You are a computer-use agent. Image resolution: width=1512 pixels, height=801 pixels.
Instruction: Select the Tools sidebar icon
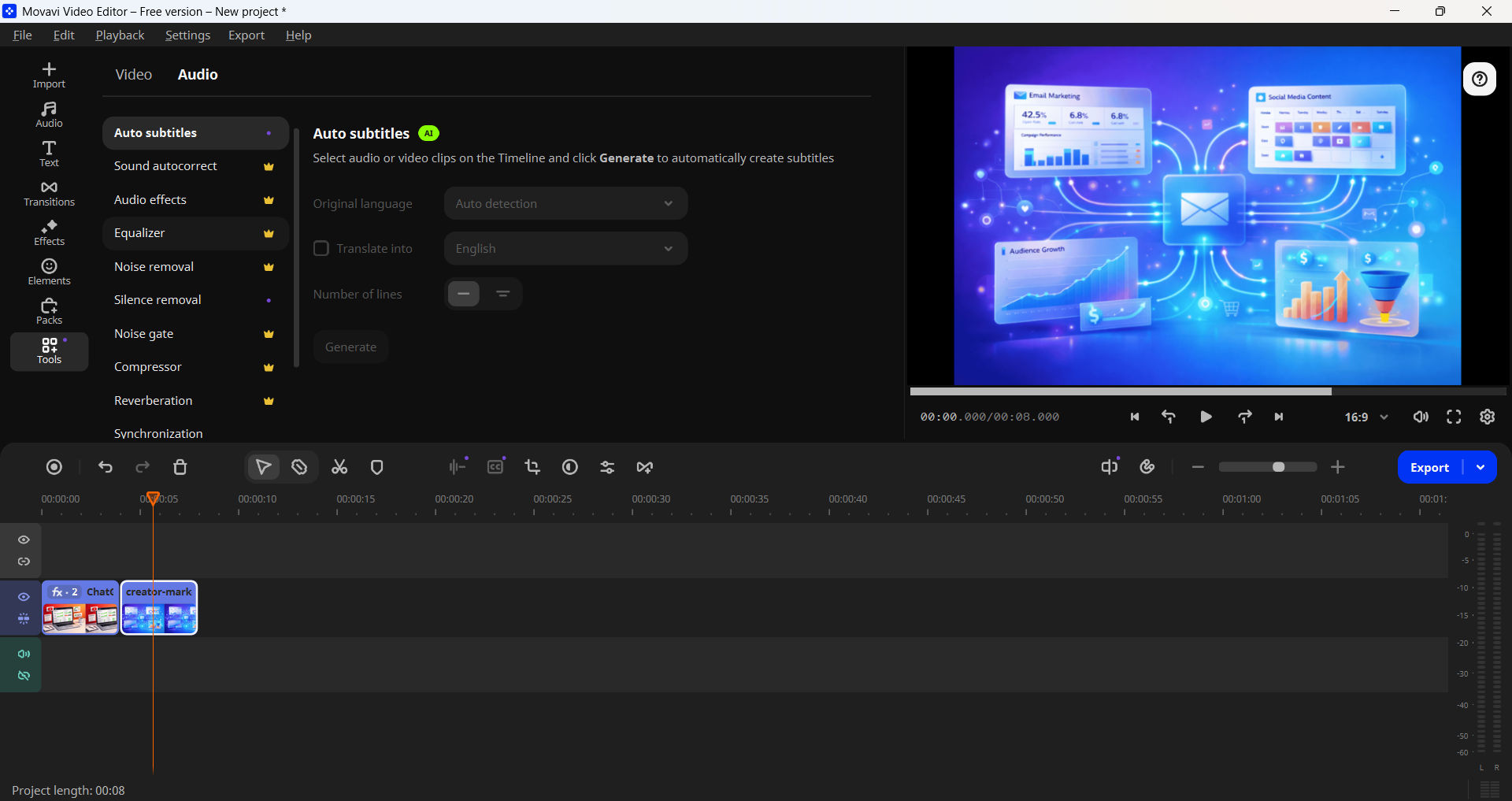49,351
